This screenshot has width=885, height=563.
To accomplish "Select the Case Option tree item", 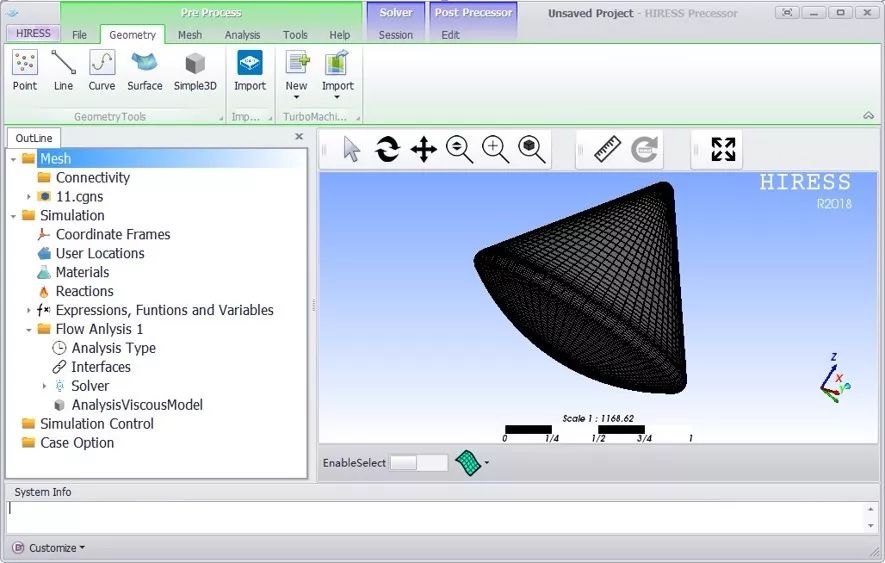I will [77, 443].
